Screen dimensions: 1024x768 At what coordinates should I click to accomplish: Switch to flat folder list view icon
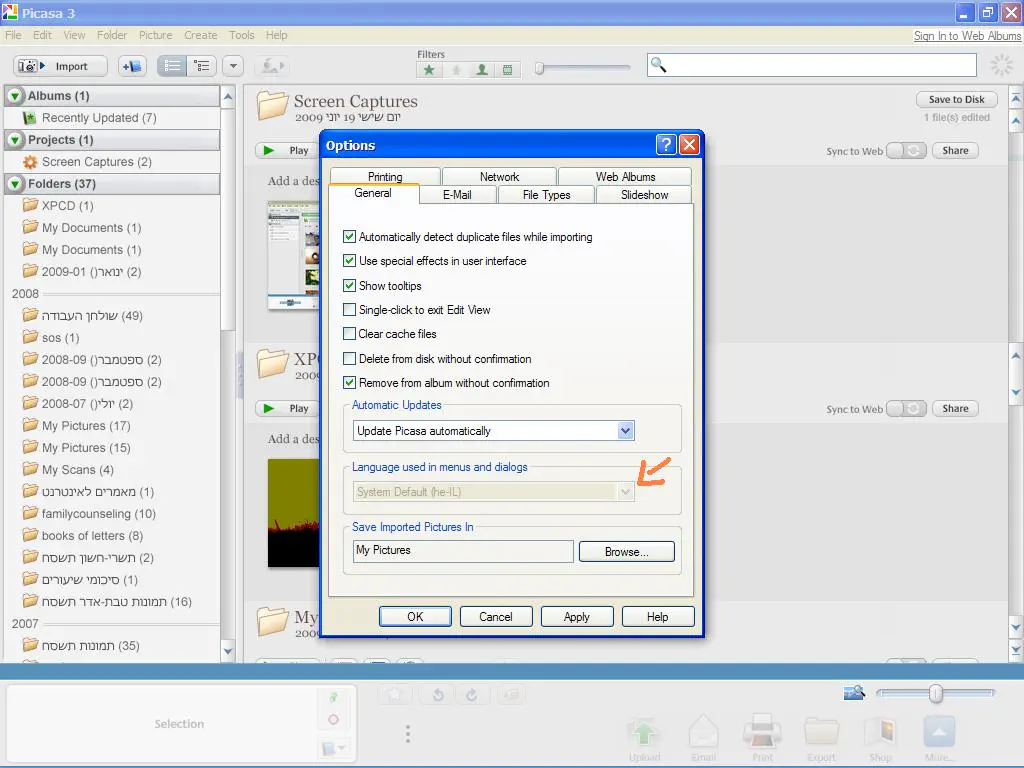(173, 66)
